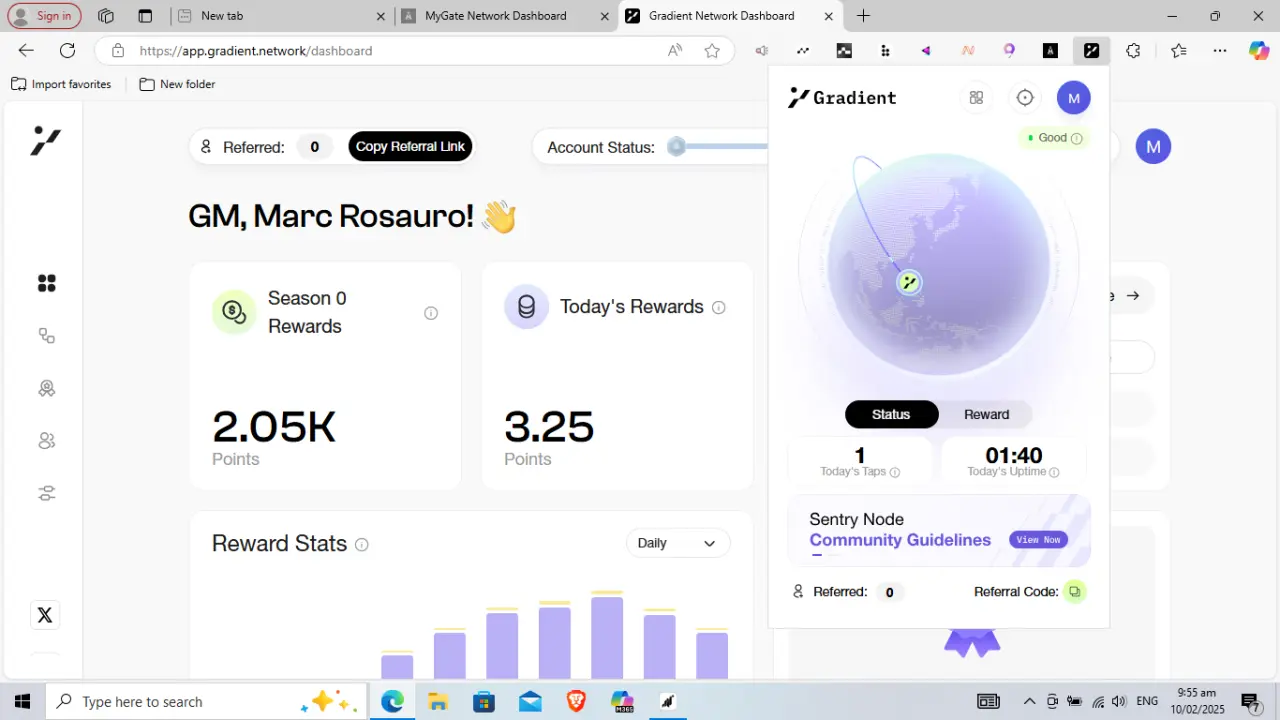Click the Account Status slider handle

[x=677, y=147]
